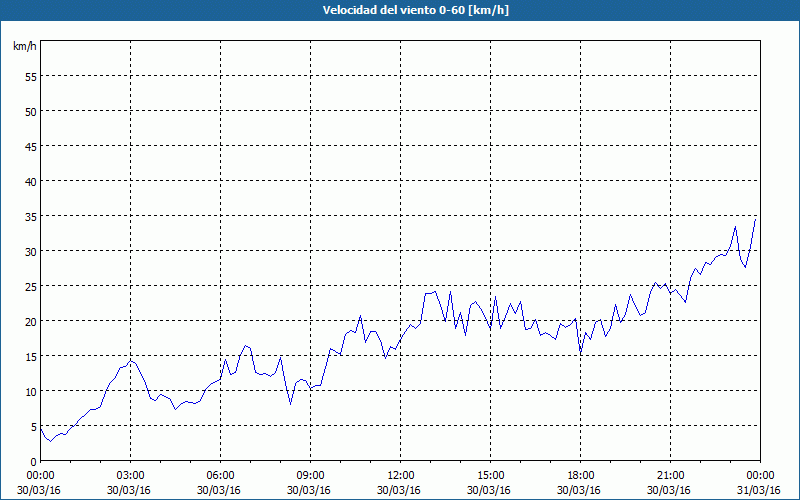Click the y-axis value 55

[31, 77]
